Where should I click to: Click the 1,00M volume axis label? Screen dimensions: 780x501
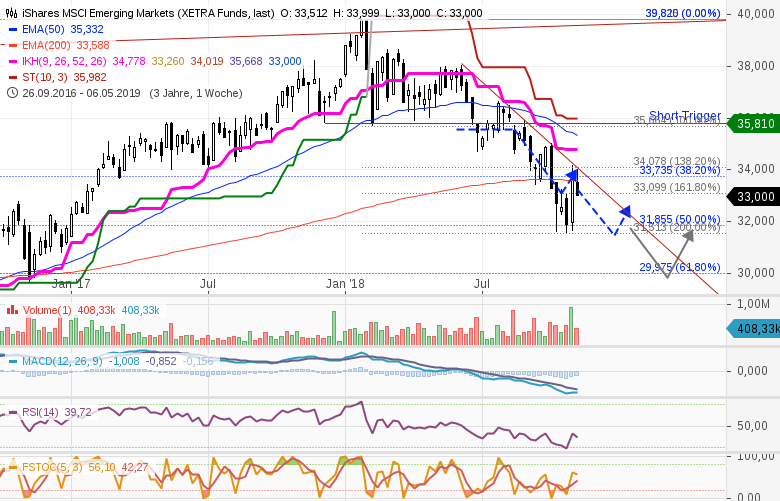coord(753,304)
